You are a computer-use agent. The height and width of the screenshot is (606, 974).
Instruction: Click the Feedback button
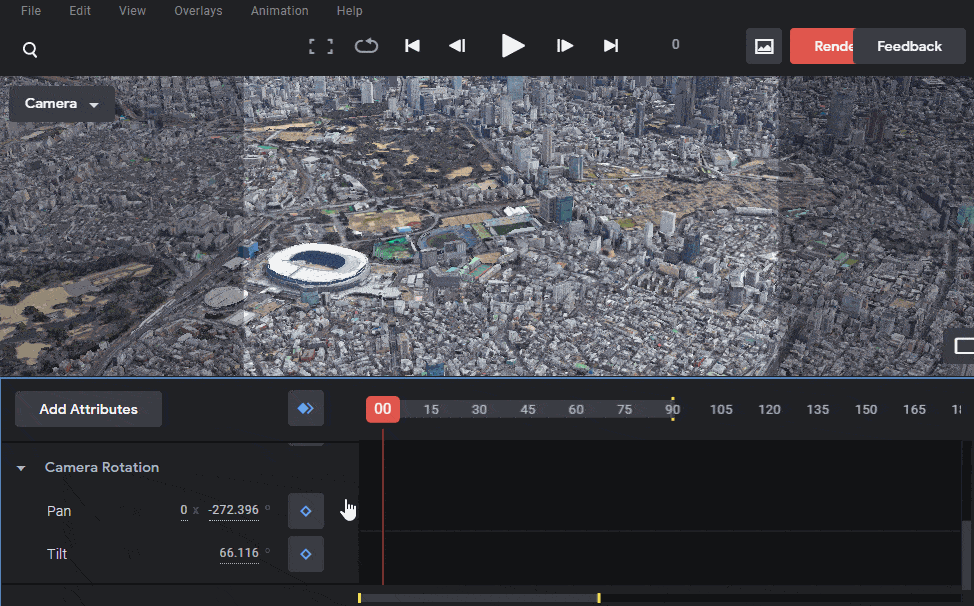[907, 45]
